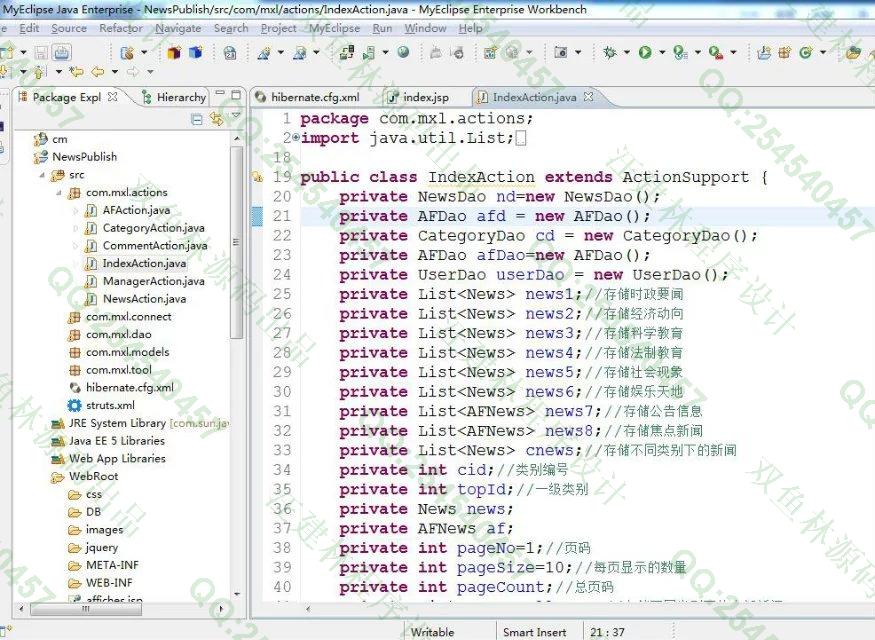Switch to the Hierarchy tab
875x640 pixels.
tap(174, 97)
